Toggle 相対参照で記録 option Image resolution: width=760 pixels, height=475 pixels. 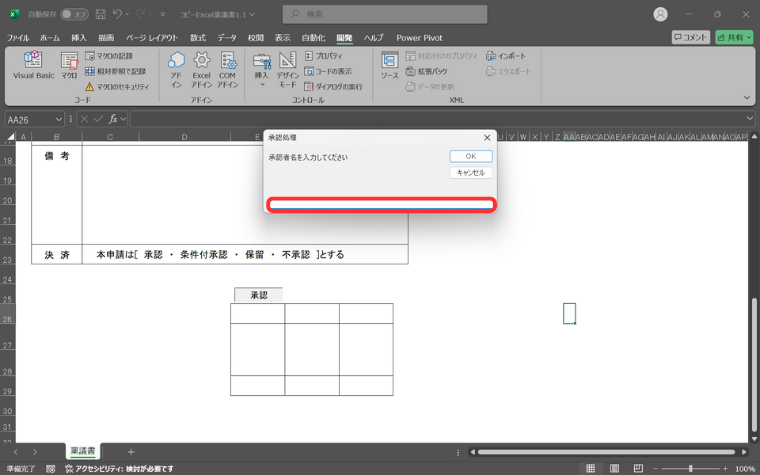(x=115, y=71)
